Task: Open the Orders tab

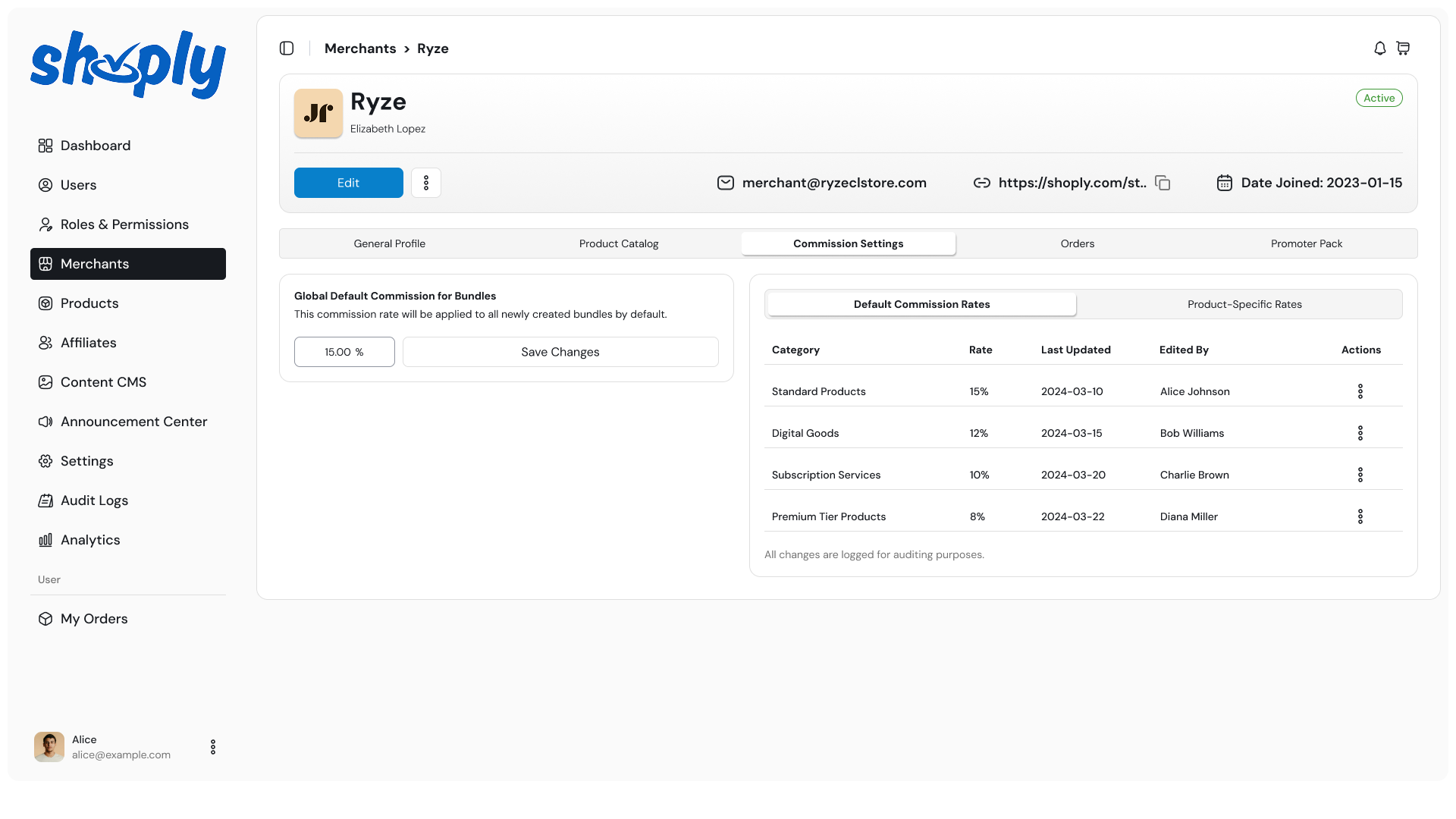Action: point(1078,243)
